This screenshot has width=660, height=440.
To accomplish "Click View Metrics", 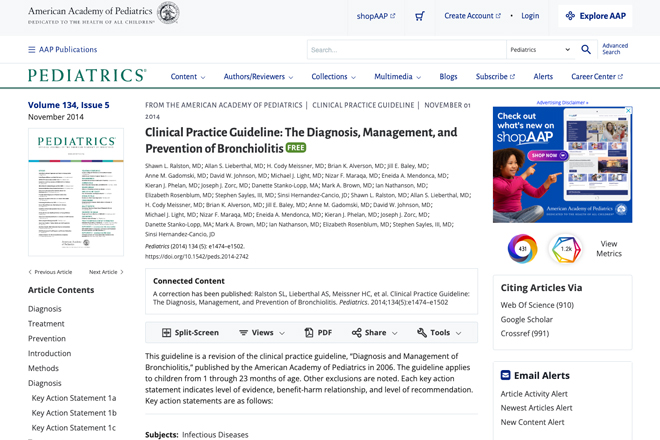I will point(609,248).
